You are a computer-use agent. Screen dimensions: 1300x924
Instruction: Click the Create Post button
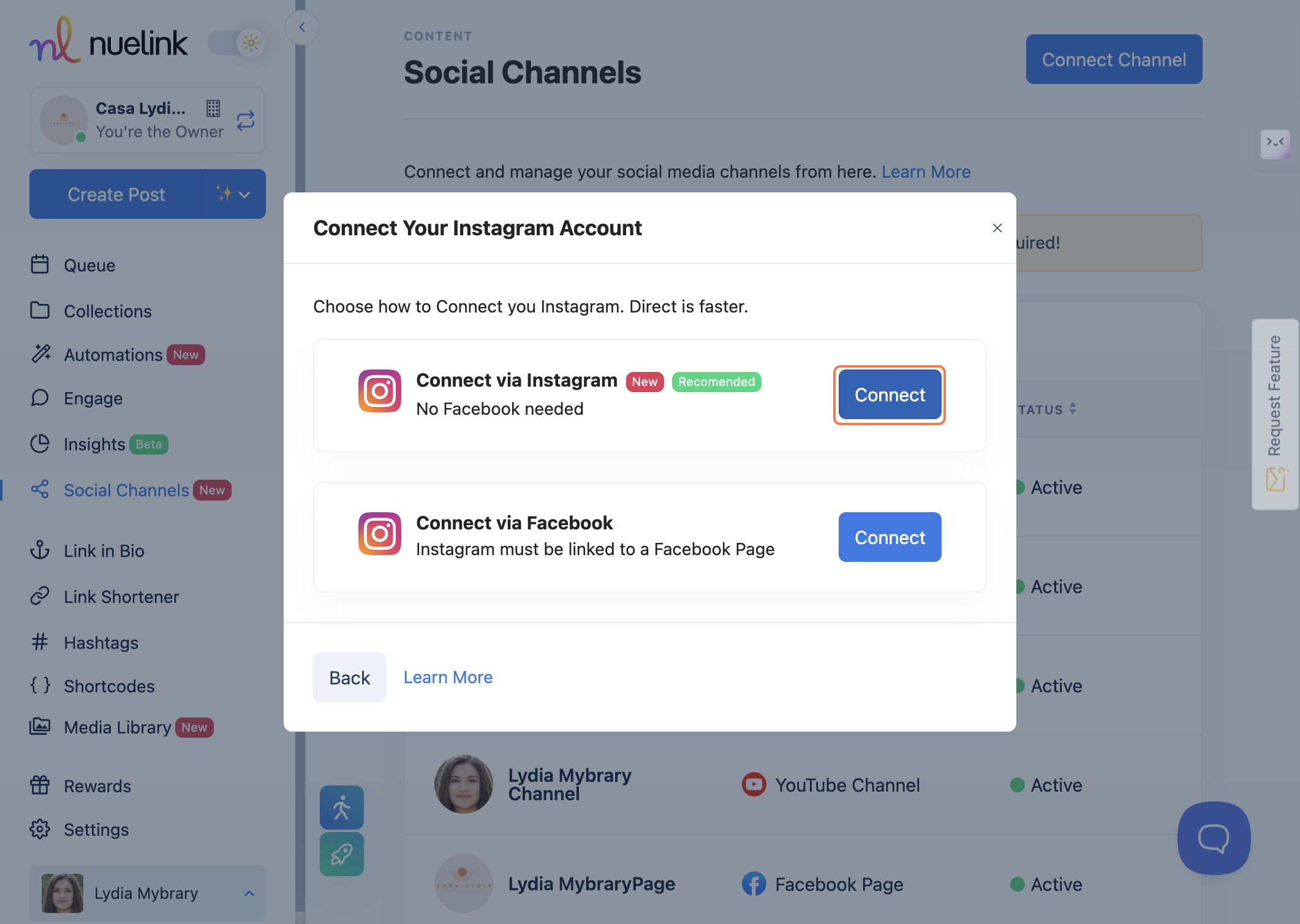[x=116, y=194]
